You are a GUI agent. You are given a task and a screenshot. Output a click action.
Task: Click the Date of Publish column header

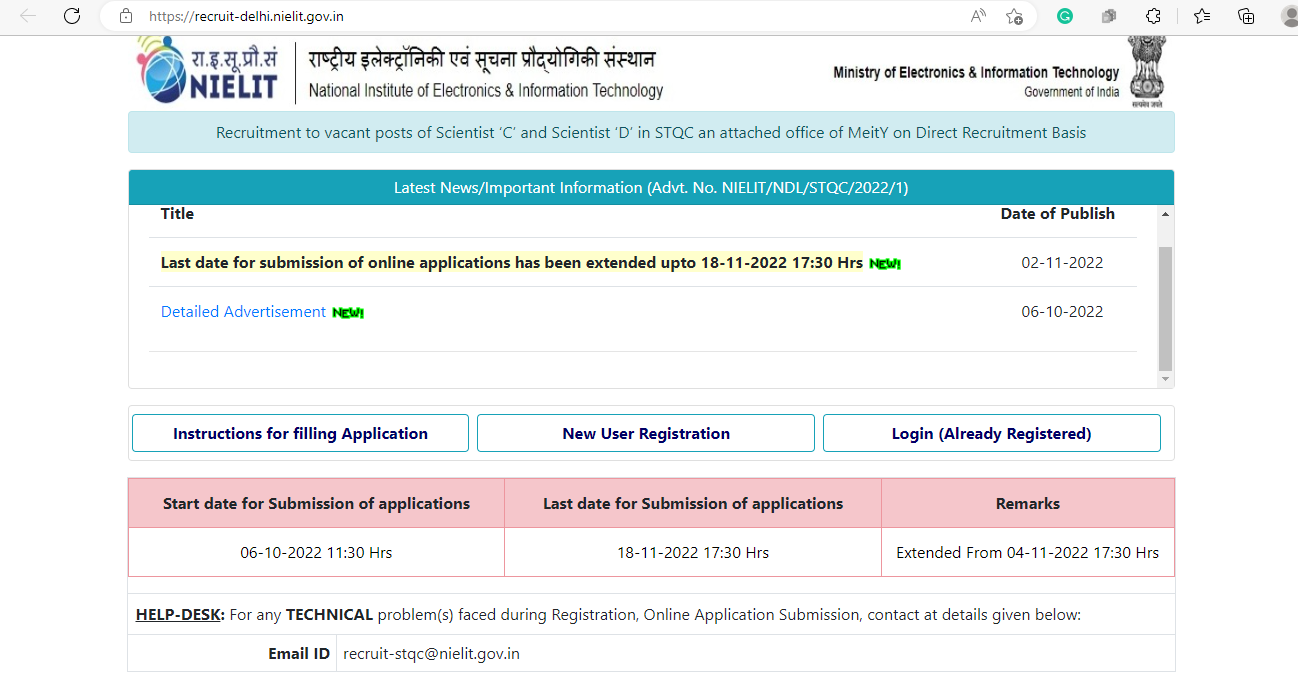(1058, 213)
